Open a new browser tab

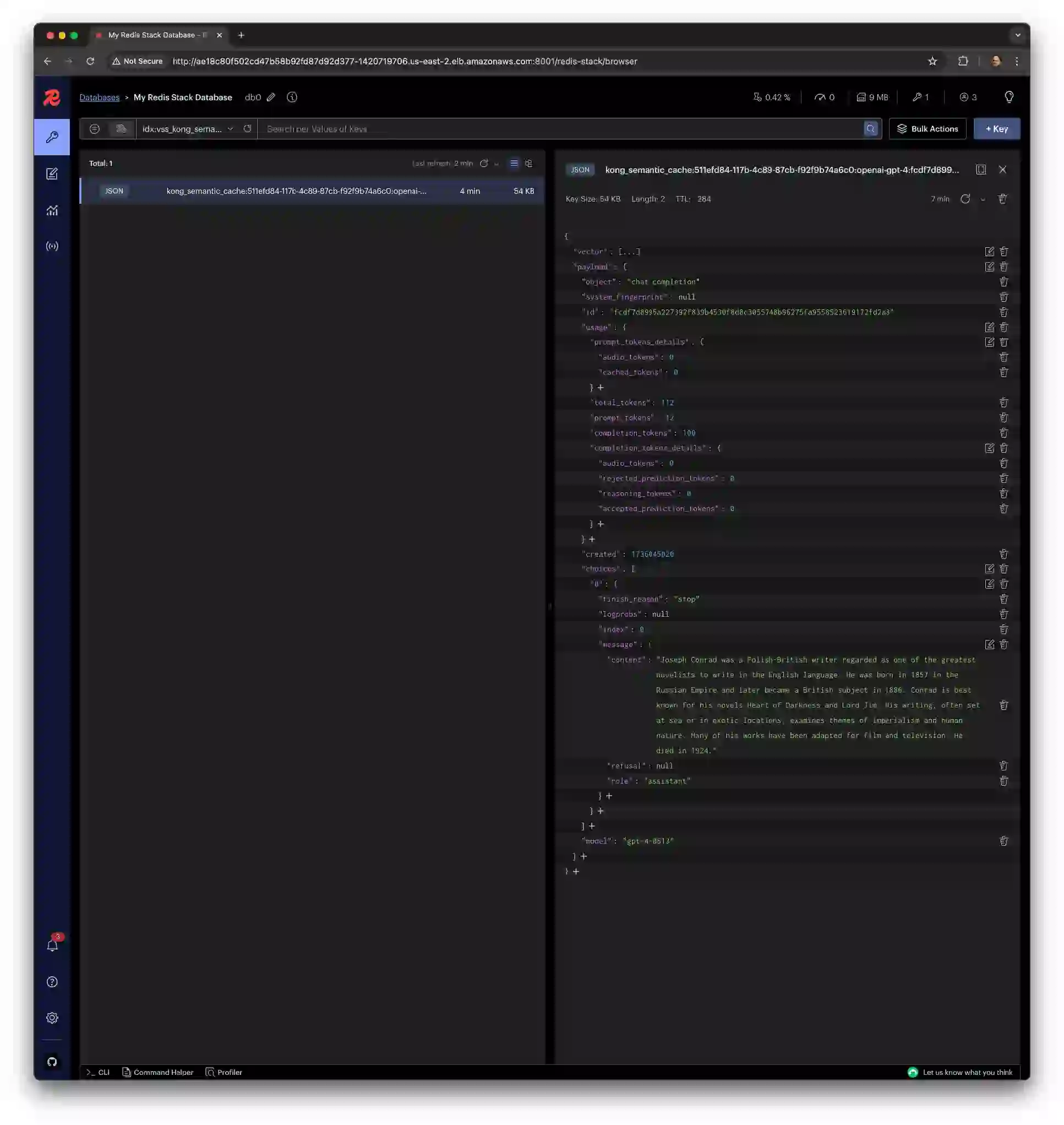click(x=241, y=35)
